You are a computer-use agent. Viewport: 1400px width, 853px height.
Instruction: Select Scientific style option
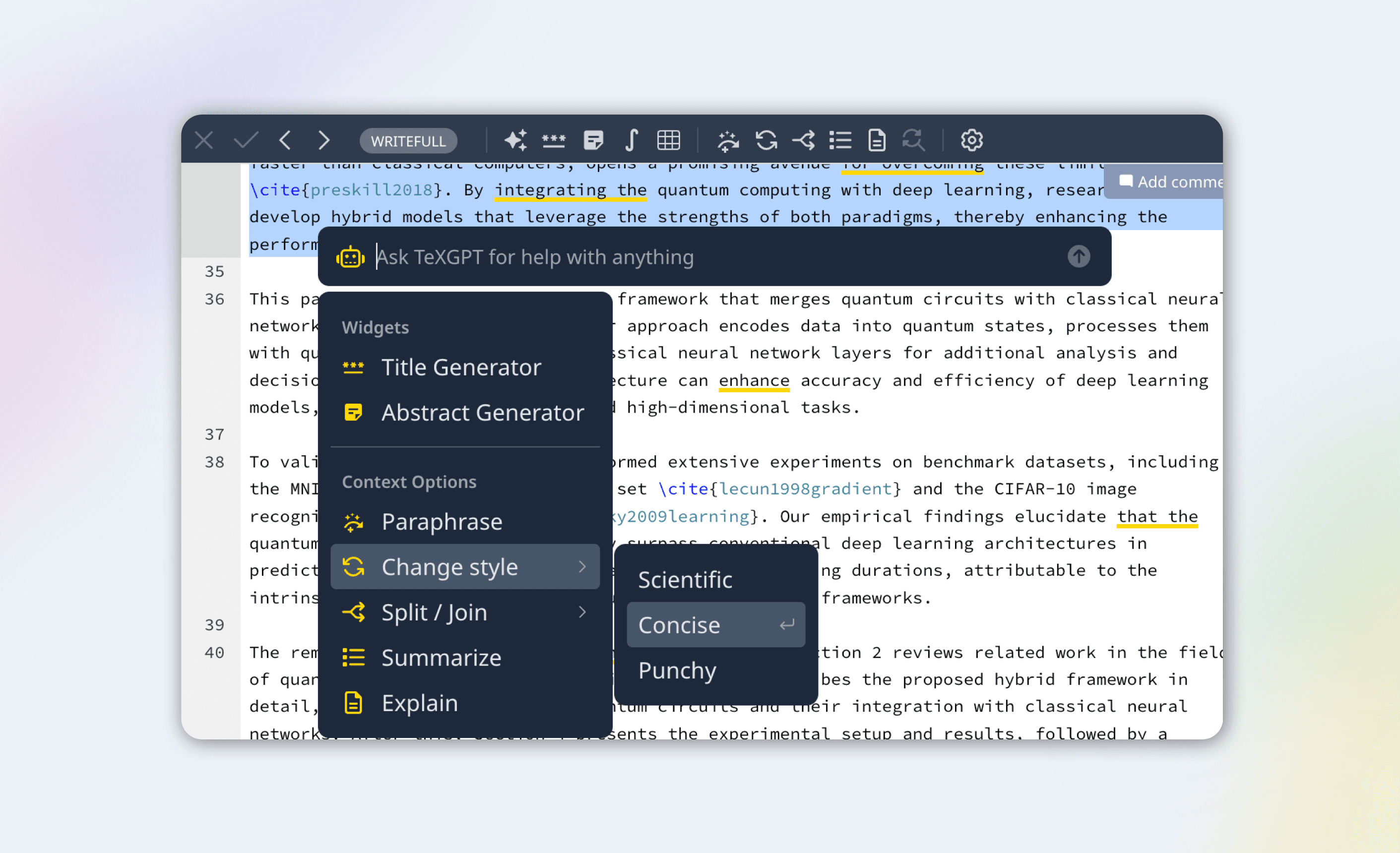tap(685, 580)
